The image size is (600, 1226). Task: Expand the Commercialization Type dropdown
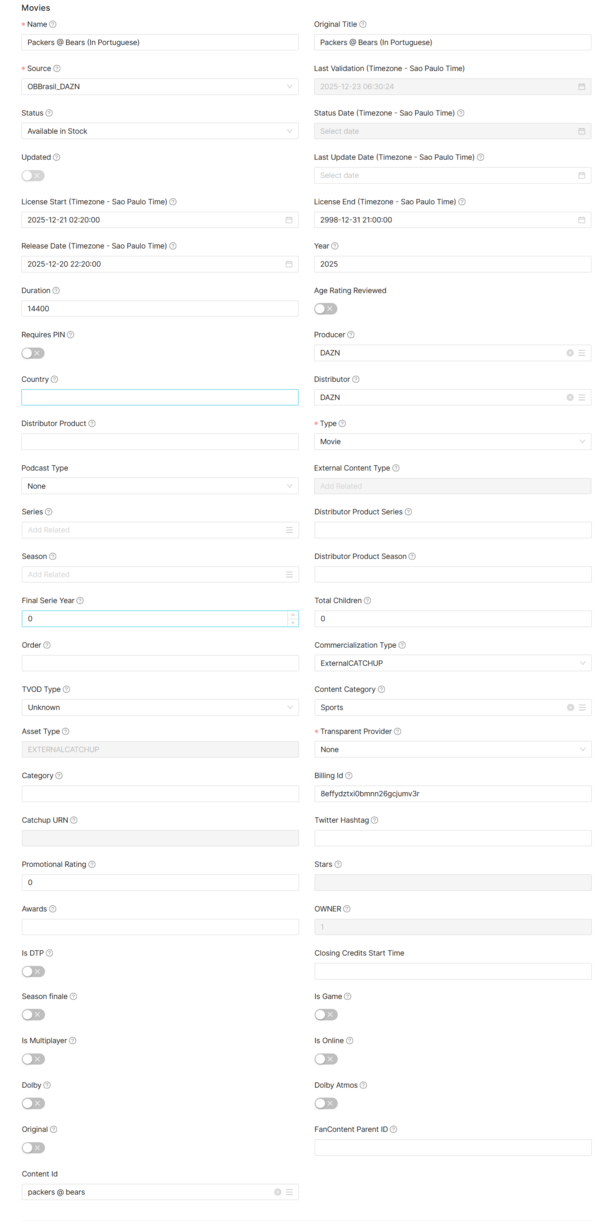pyautogui.click(x=452, y=663)
